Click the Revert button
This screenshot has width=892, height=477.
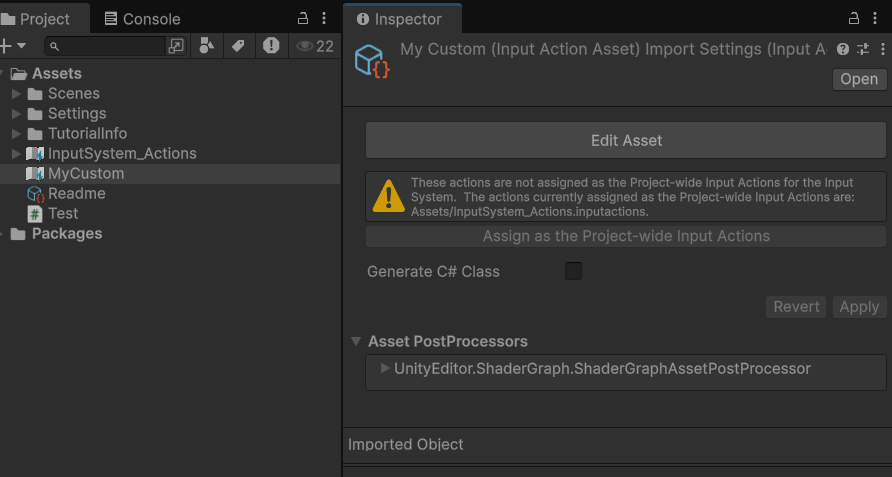point(796,307)
